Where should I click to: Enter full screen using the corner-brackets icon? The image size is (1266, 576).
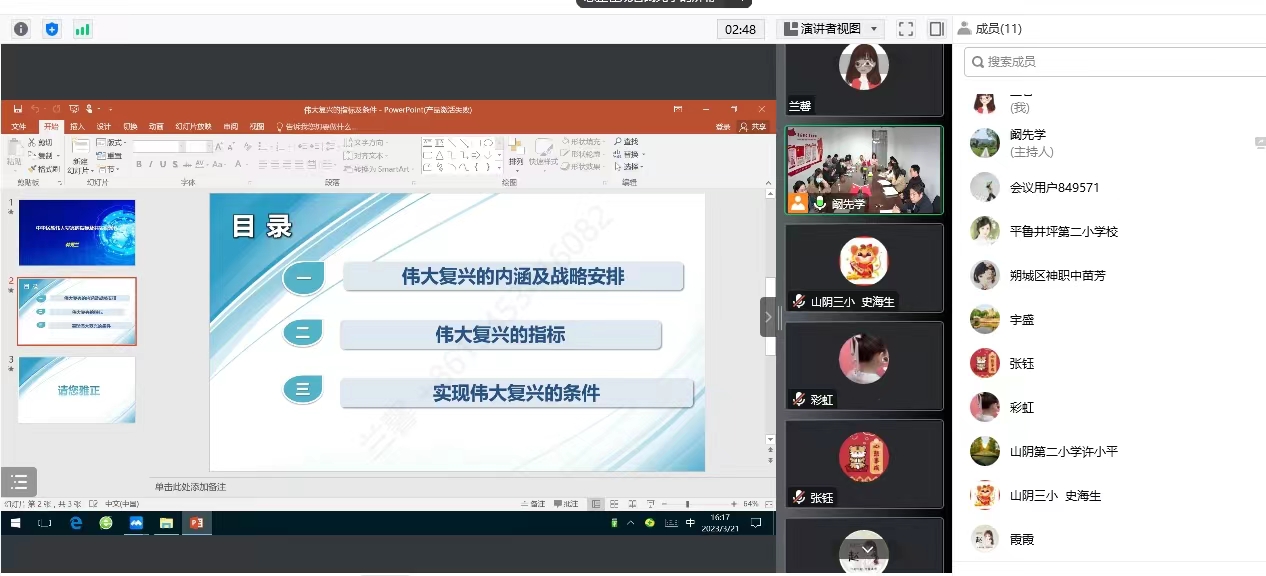click(906, 29)
